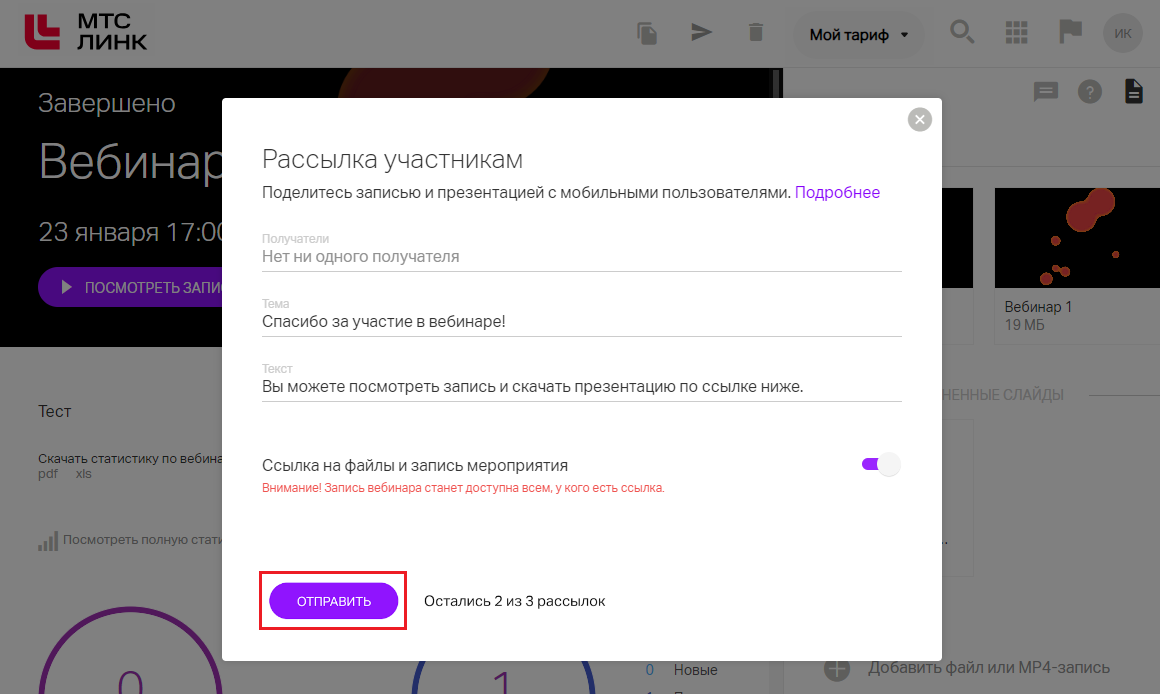
Task: Click the Получатели recipients field
Action: [x=581, y=252]
